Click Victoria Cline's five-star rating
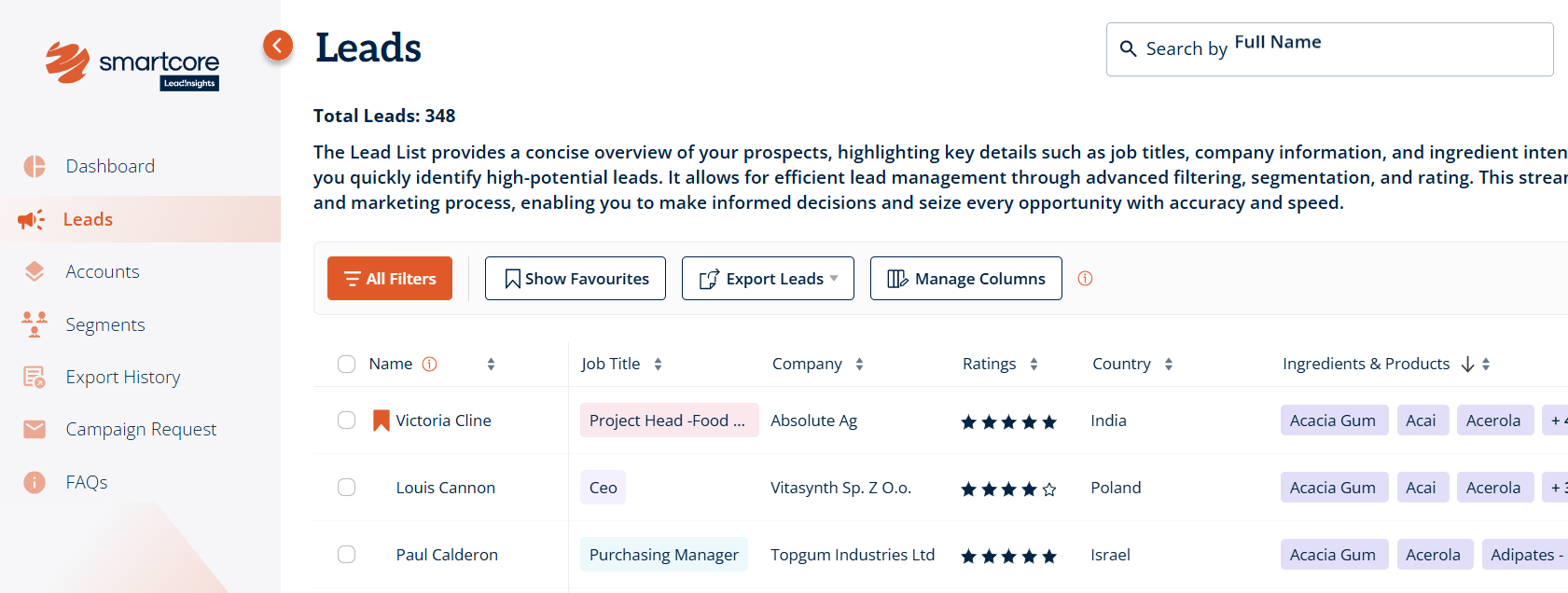The width and height of the screenshot is (1568, 593). click(1008, 421)
